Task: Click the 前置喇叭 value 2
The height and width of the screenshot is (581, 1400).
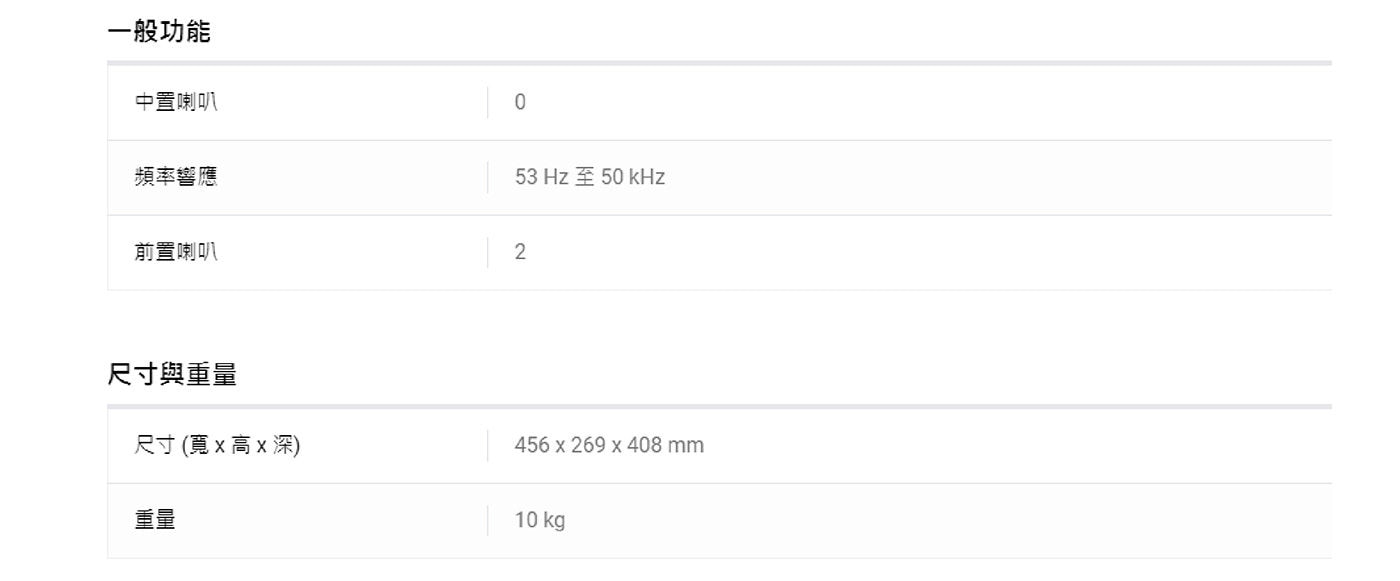Action: tap(520, 252)
